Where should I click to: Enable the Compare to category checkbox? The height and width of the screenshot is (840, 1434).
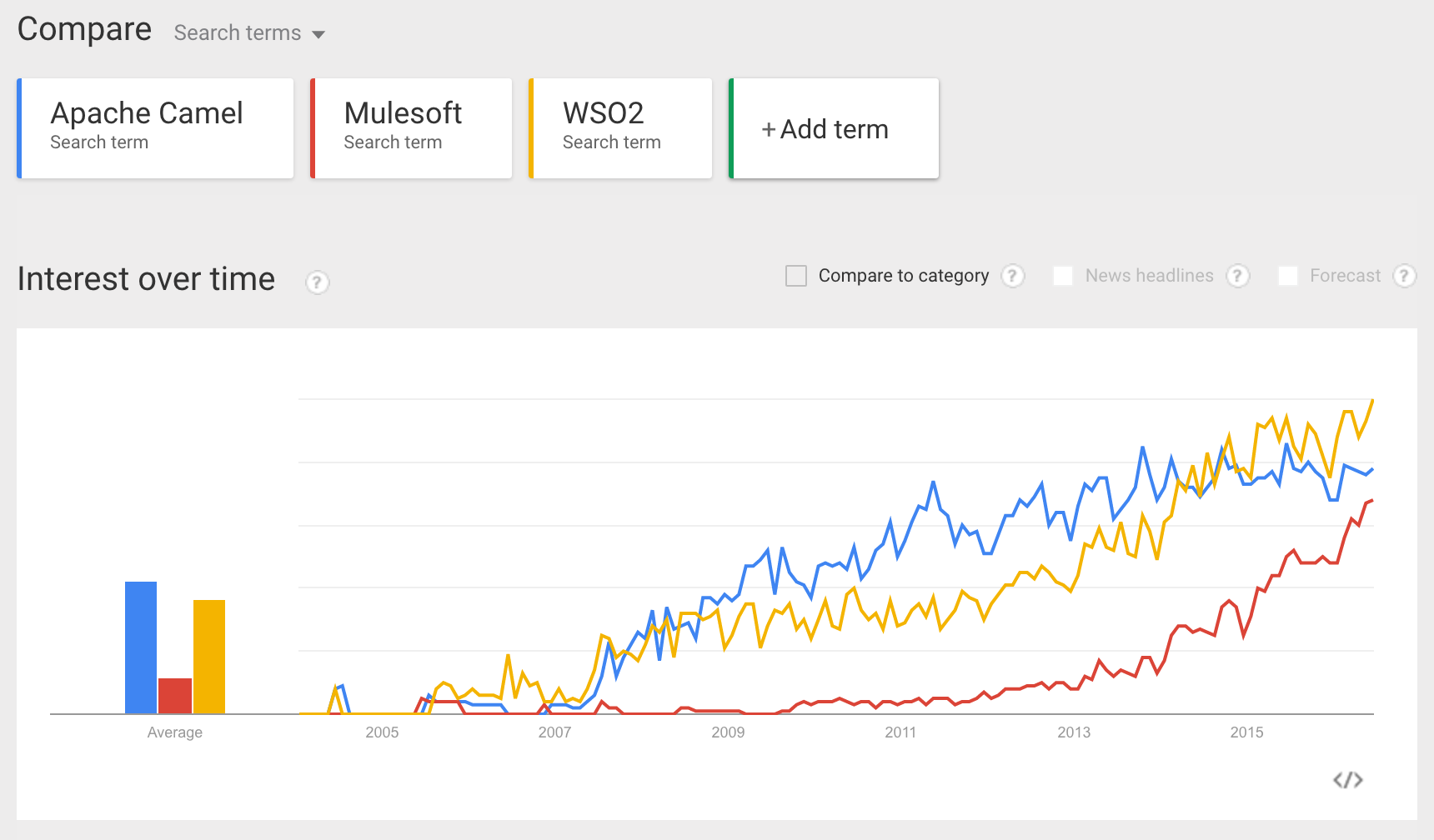tap(796, 276)
